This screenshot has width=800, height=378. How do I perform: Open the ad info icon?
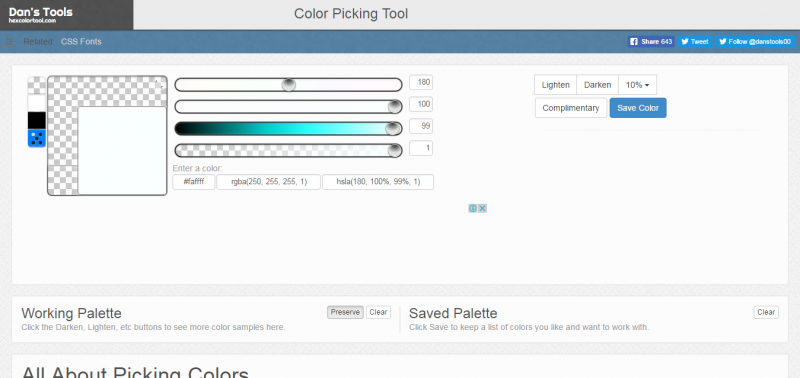pyautogui.click(x=473, y=208)
